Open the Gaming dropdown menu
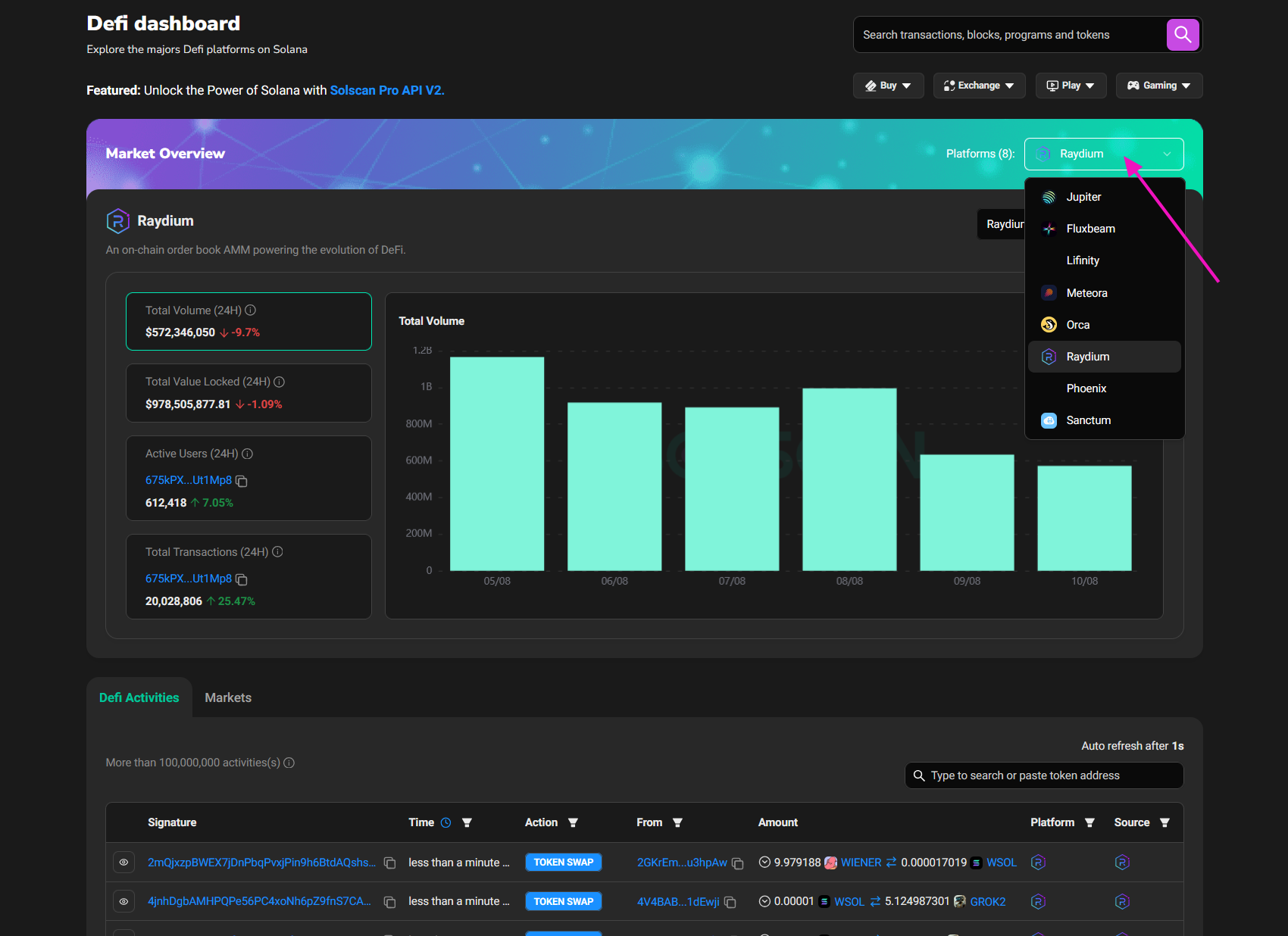The height and width of the screenshot is (936, 1288). (1159, 86)
